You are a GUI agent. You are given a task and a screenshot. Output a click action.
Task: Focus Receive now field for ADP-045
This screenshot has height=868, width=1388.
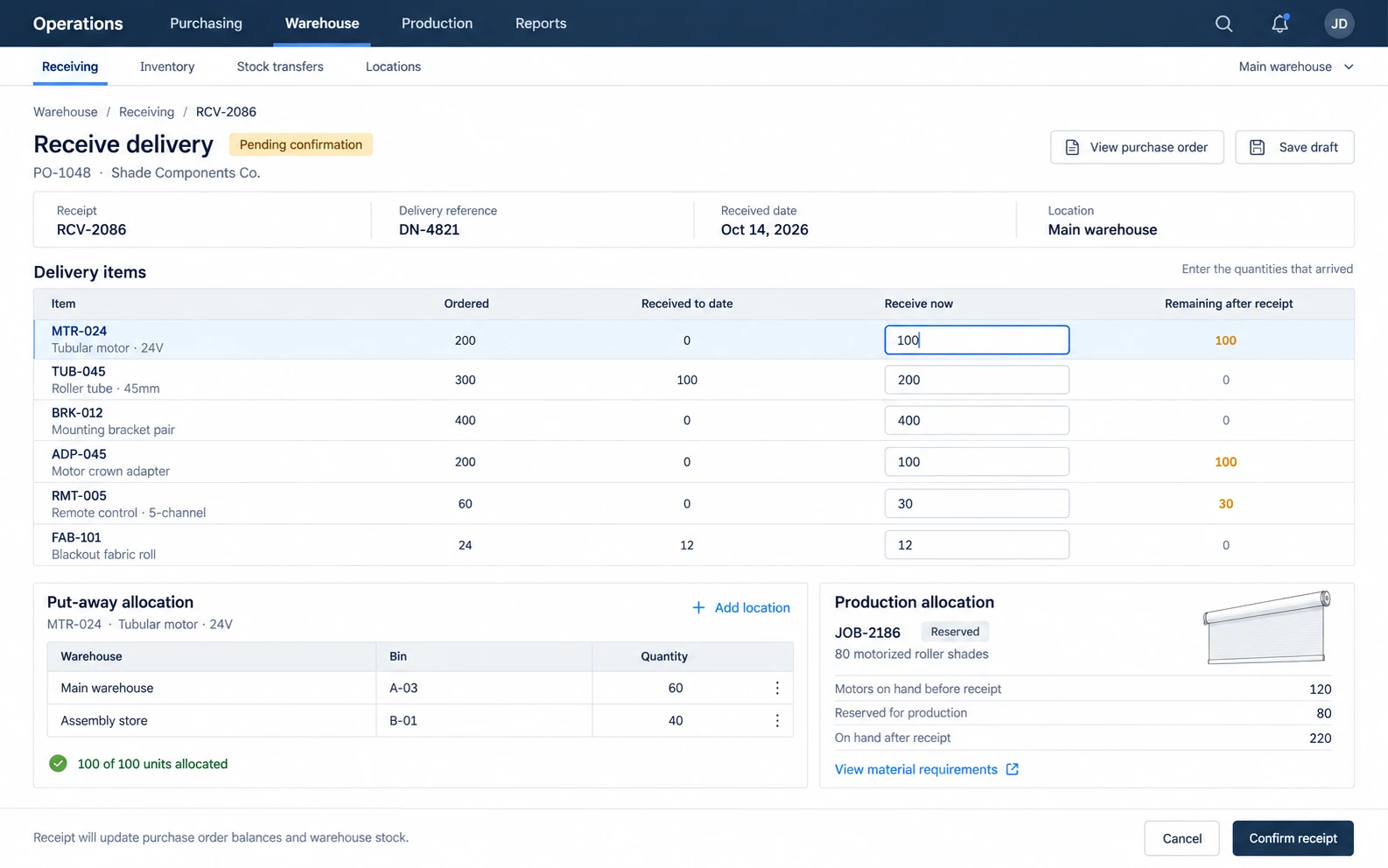[977, 461]
